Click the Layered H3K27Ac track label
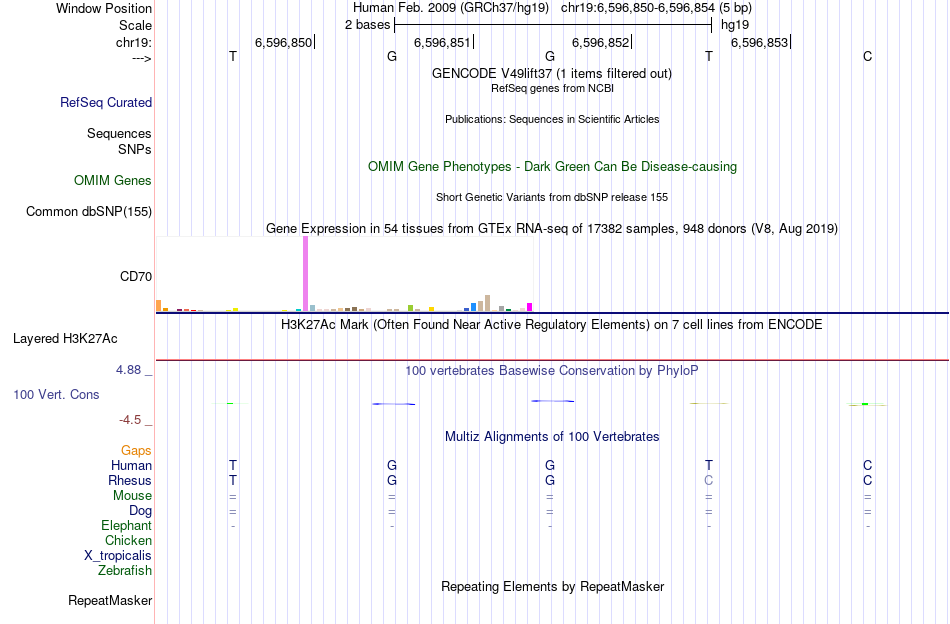This screenshot has width=950, height=624. (65, 339)
